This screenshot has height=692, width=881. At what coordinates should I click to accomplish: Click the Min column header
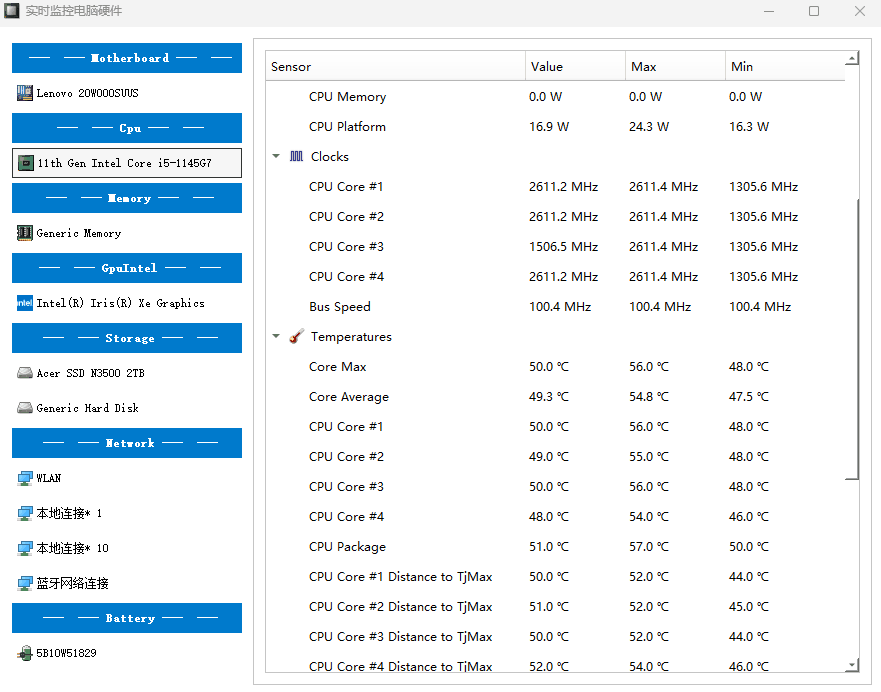tap(785, 66)
